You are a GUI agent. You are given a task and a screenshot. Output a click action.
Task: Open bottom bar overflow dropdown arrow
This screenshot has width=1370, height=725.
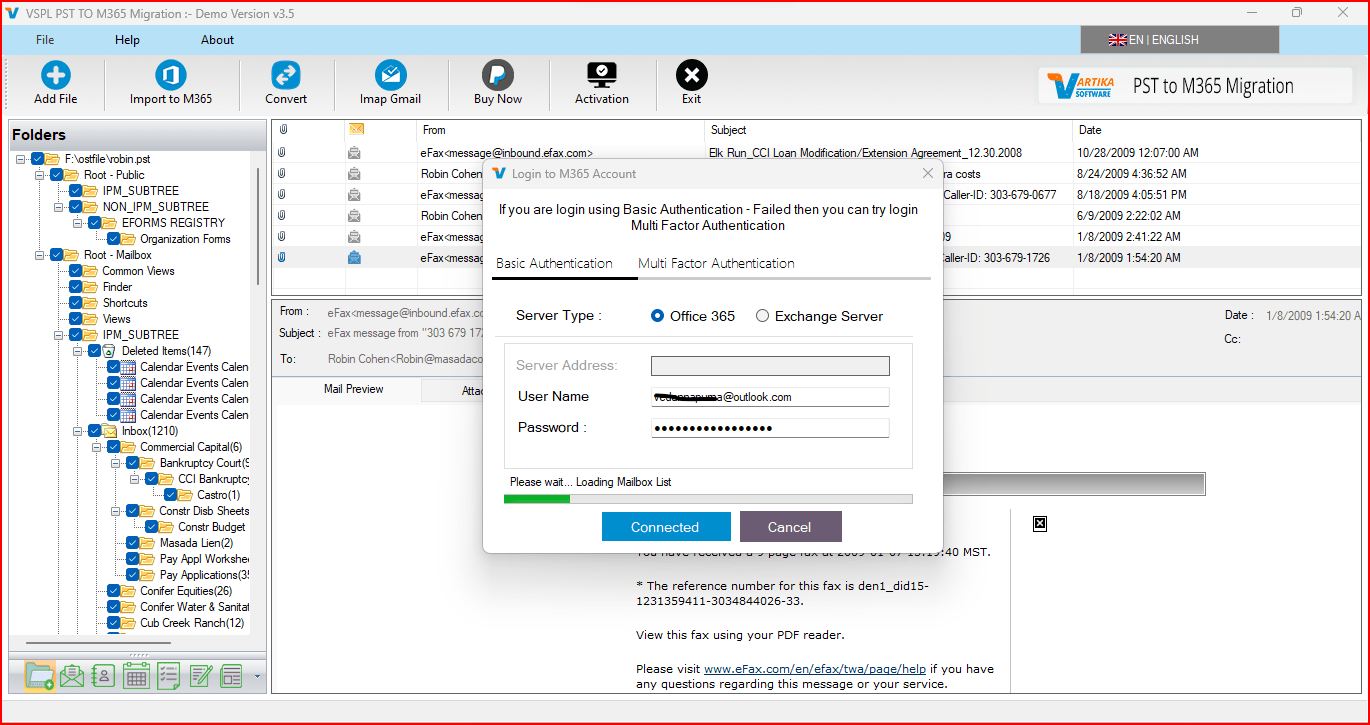coord(257,677)
